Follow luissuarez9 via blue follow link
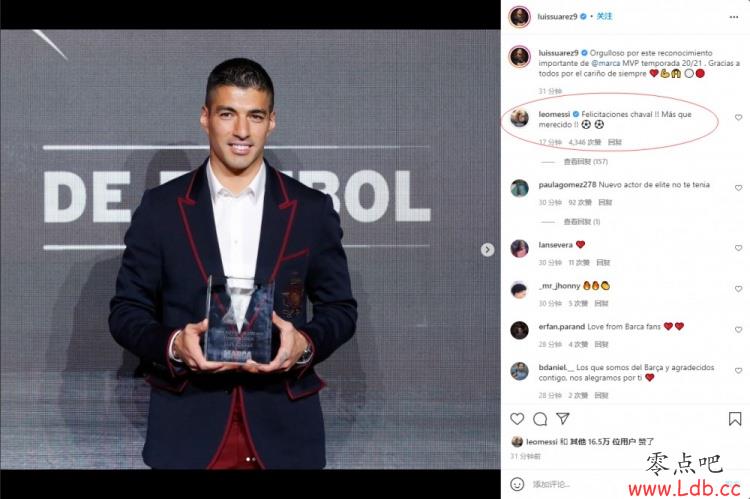The image size is (750, 499). 604,16
